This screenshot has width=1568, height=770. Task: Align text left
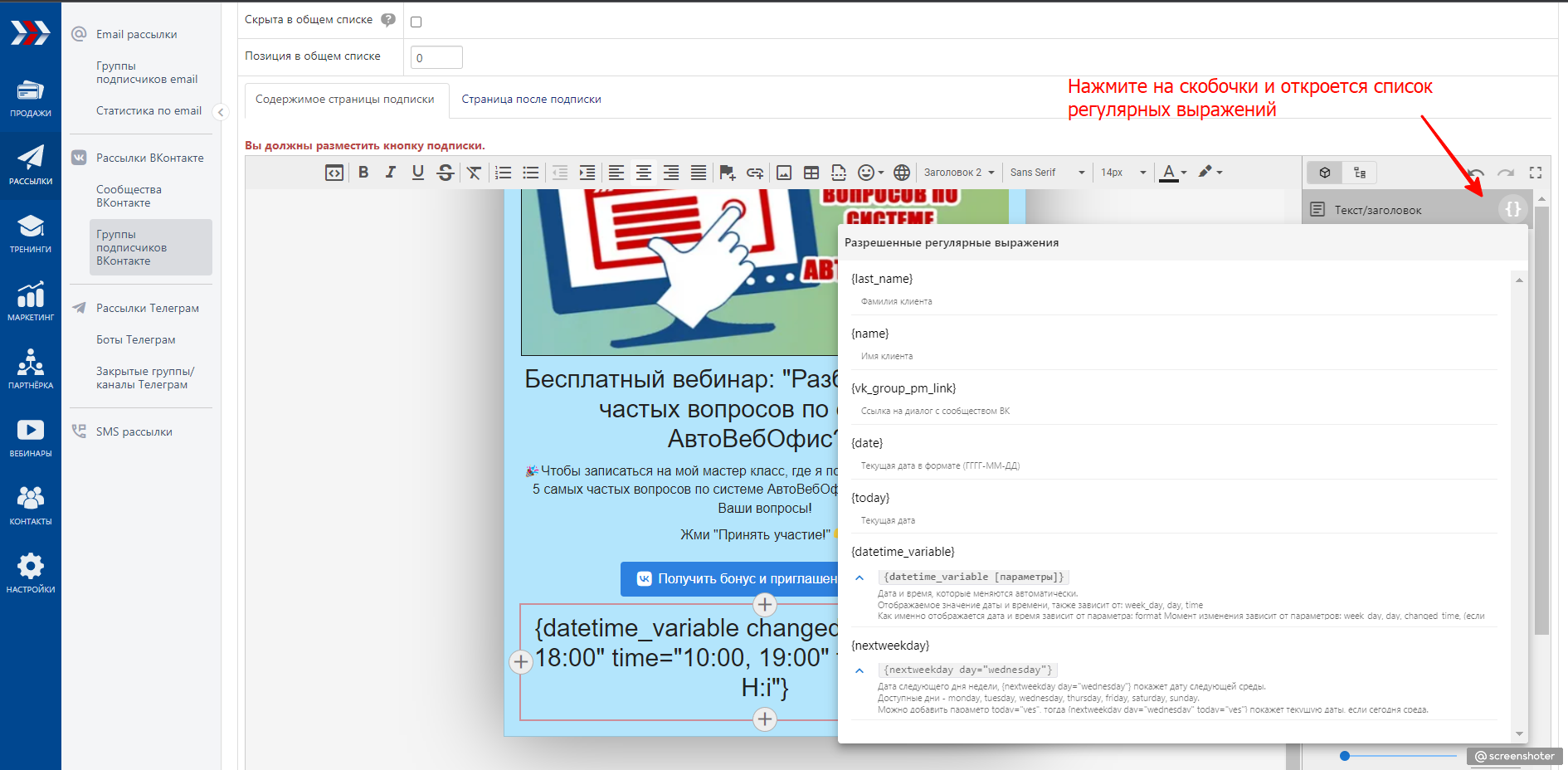pos(616,173)
